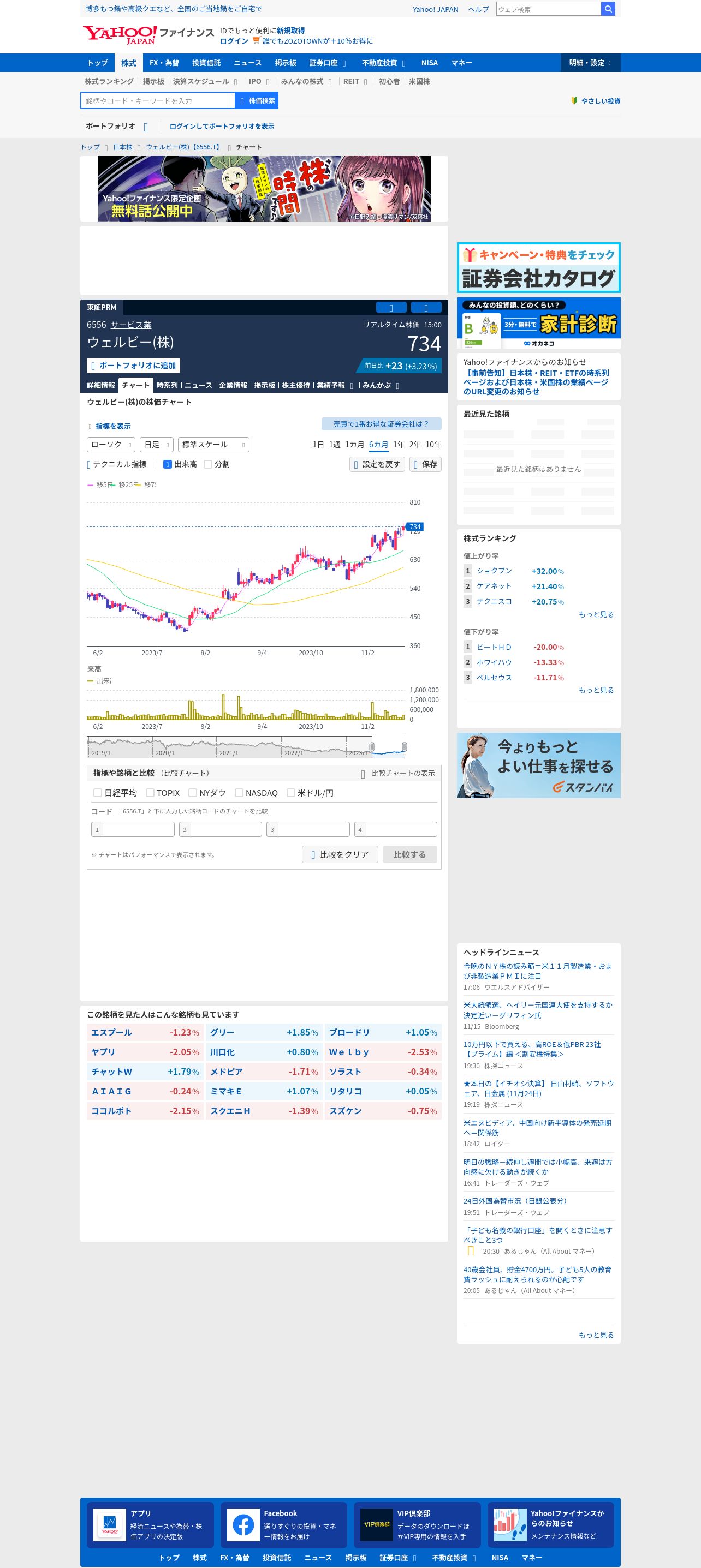The height and width of the screenshot is (1568, 701).
Task: Select the 1カ月 chart period
Action: (x=354, y=445)
